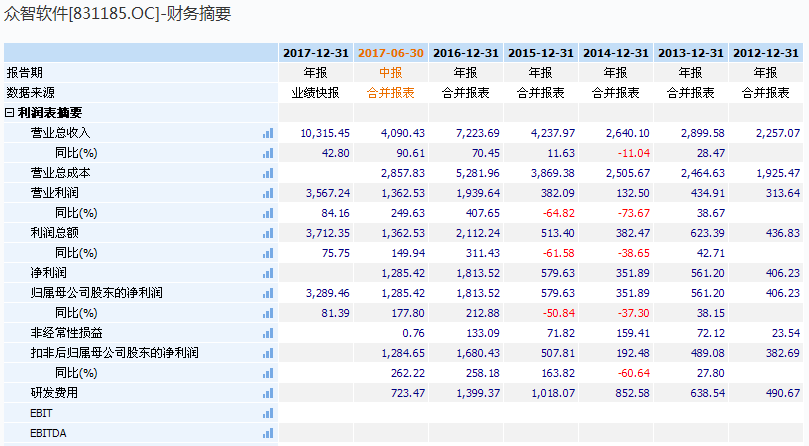Click the 净利润 row label
The height and width of the screenshot is (446, 809).
[48, 273]
